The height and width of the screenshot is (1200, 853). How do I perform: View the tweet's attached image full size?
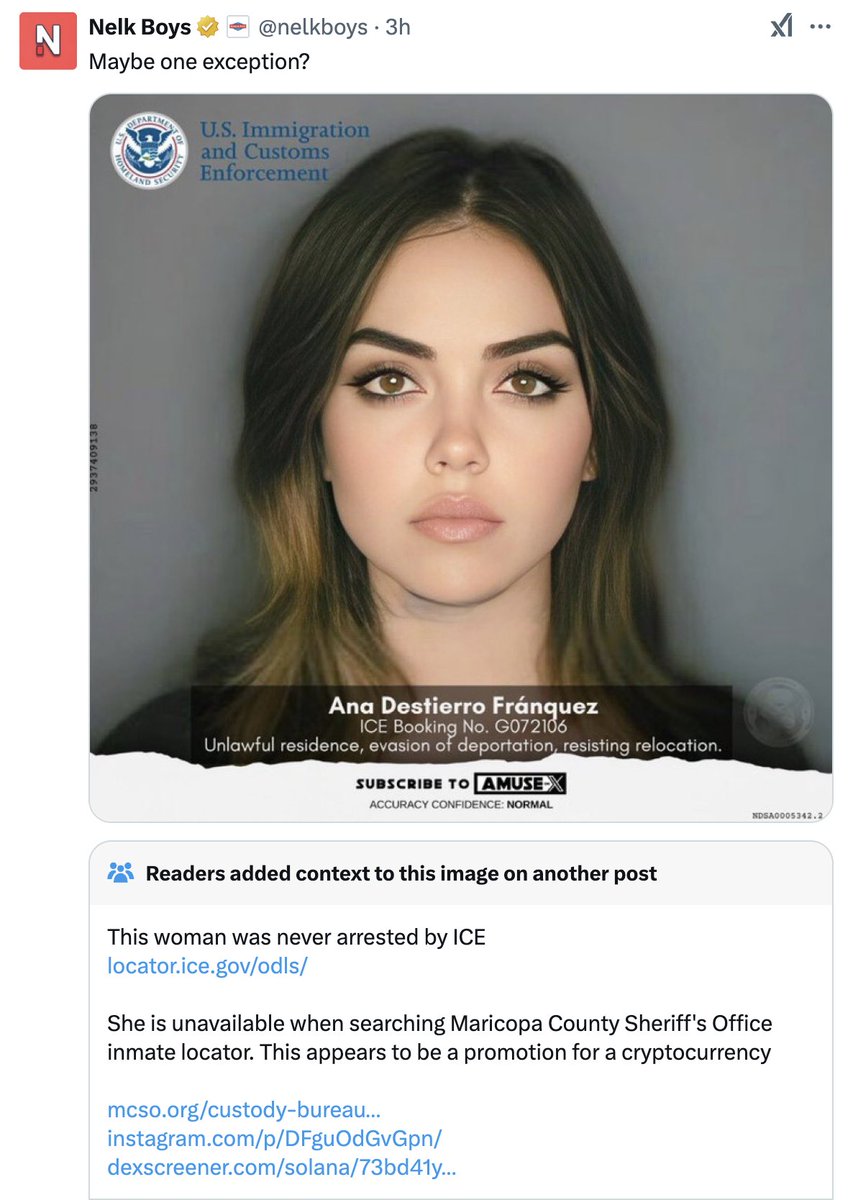coord(461,458)
